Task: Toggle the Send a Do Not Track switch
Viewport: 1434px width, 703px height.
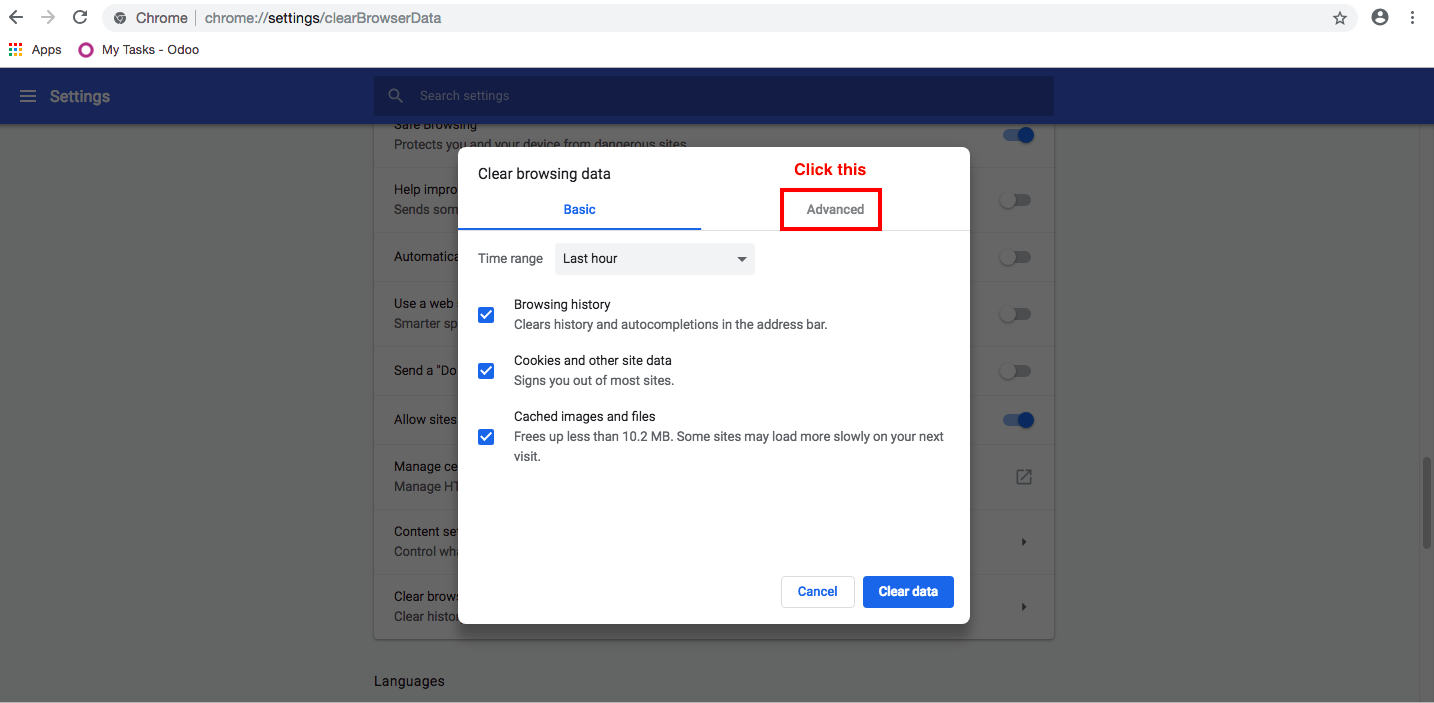Action: pyautogui.click(x=1015, y=371)
